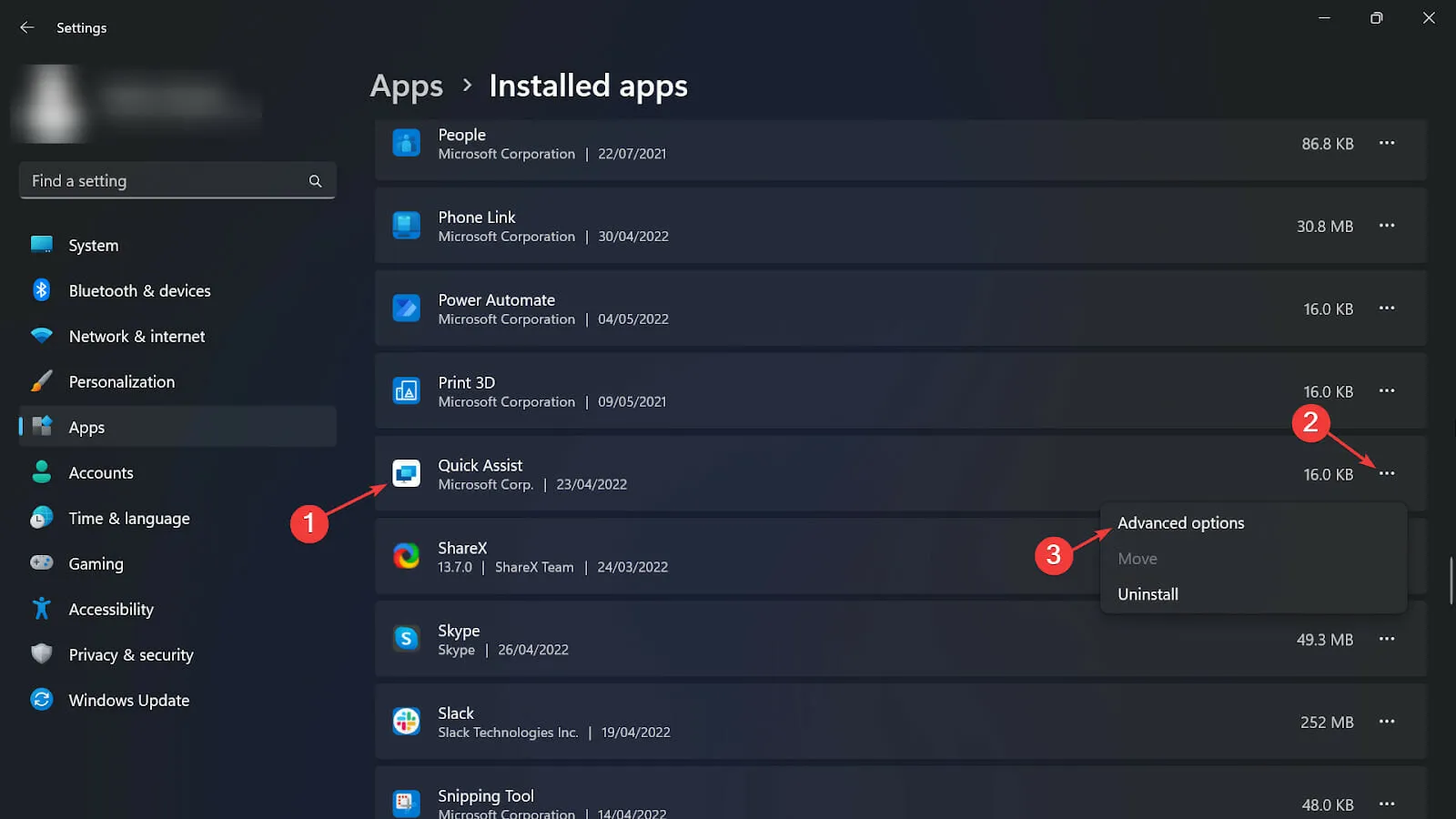Screen dimensions: 1456x819
Task: Go back using the back arrow
Action: [x=27, y=27]
